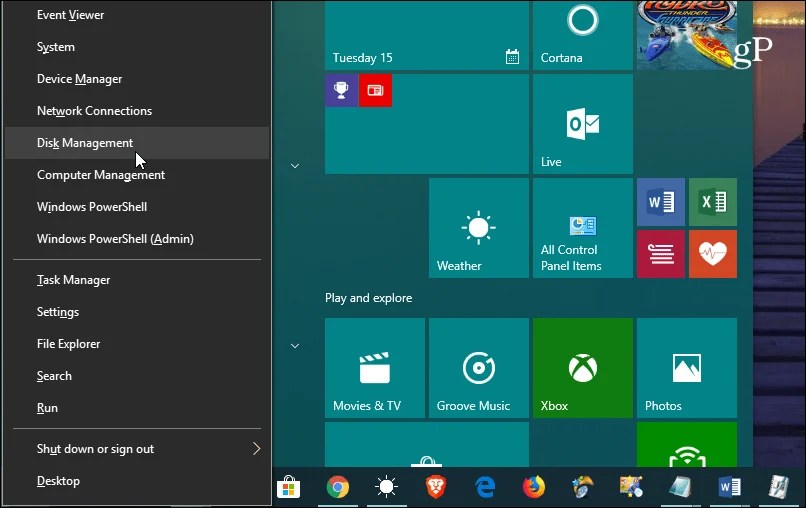Click the purple trophy tile

pos(341,90)
